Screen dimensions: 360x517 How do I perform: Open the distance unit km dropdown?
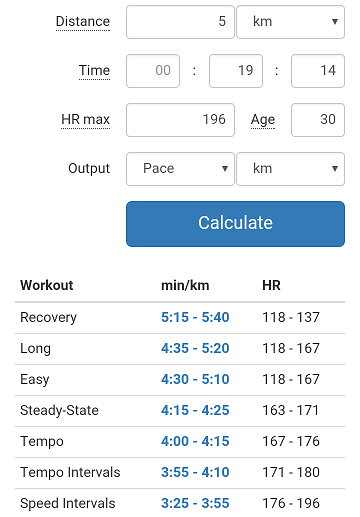point(290,22)
